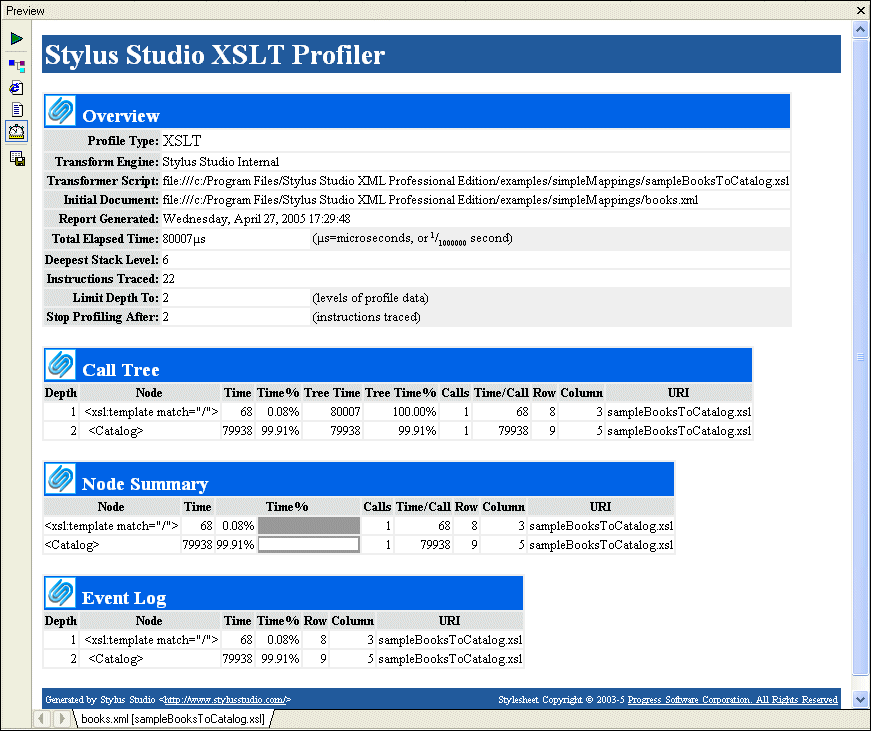Click the Call Tree section paperclip icon
Image resolution: width=871 pixels, height=731 pixels.
click(62, 365)
